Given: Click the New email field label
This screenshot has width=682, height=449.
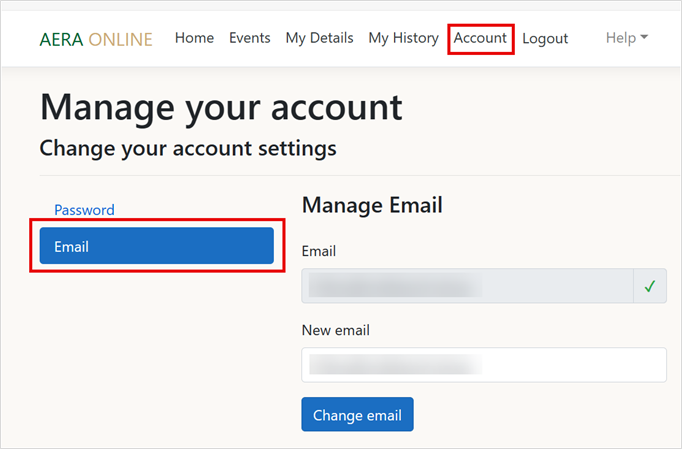Looking at the screenshot, I should point(328,329).
